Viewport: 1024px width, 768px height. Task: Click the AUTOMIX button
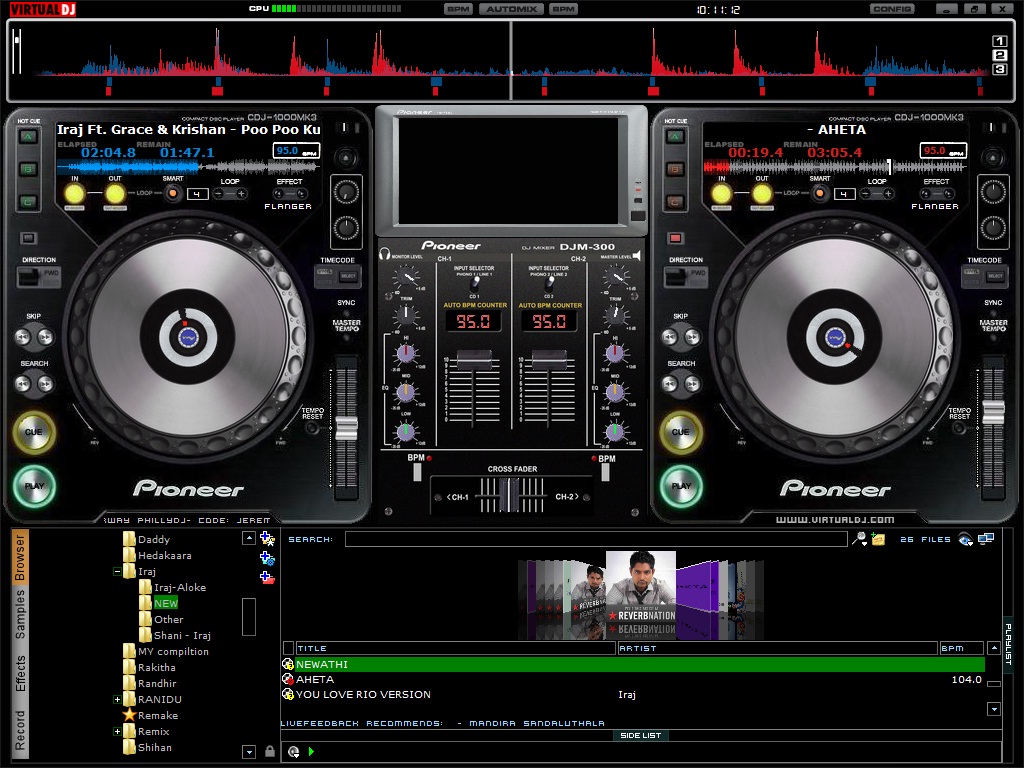pyautogui.click(x=511, y=9)
